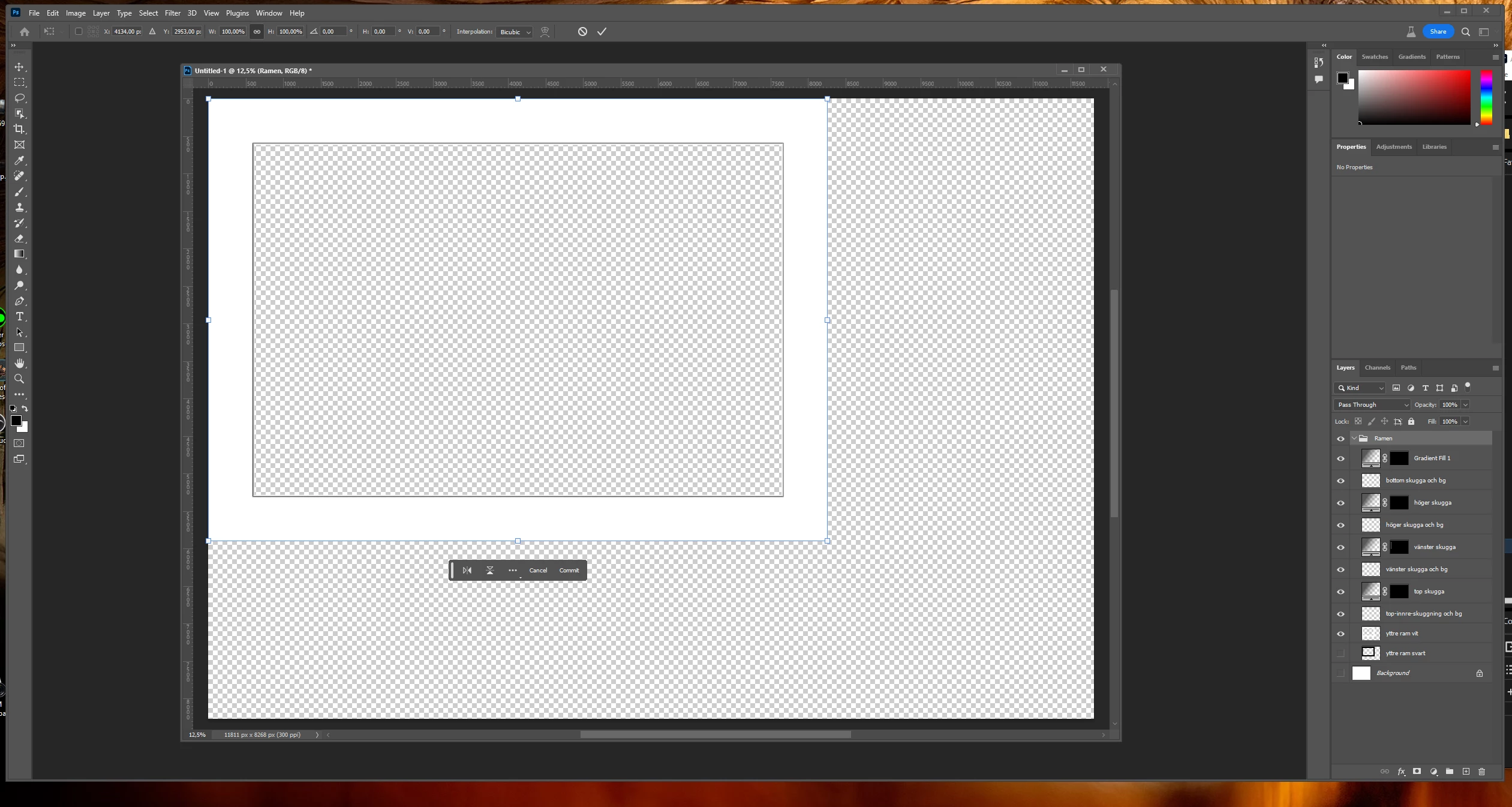Pick the Eyedropper tool

[19, 160]
